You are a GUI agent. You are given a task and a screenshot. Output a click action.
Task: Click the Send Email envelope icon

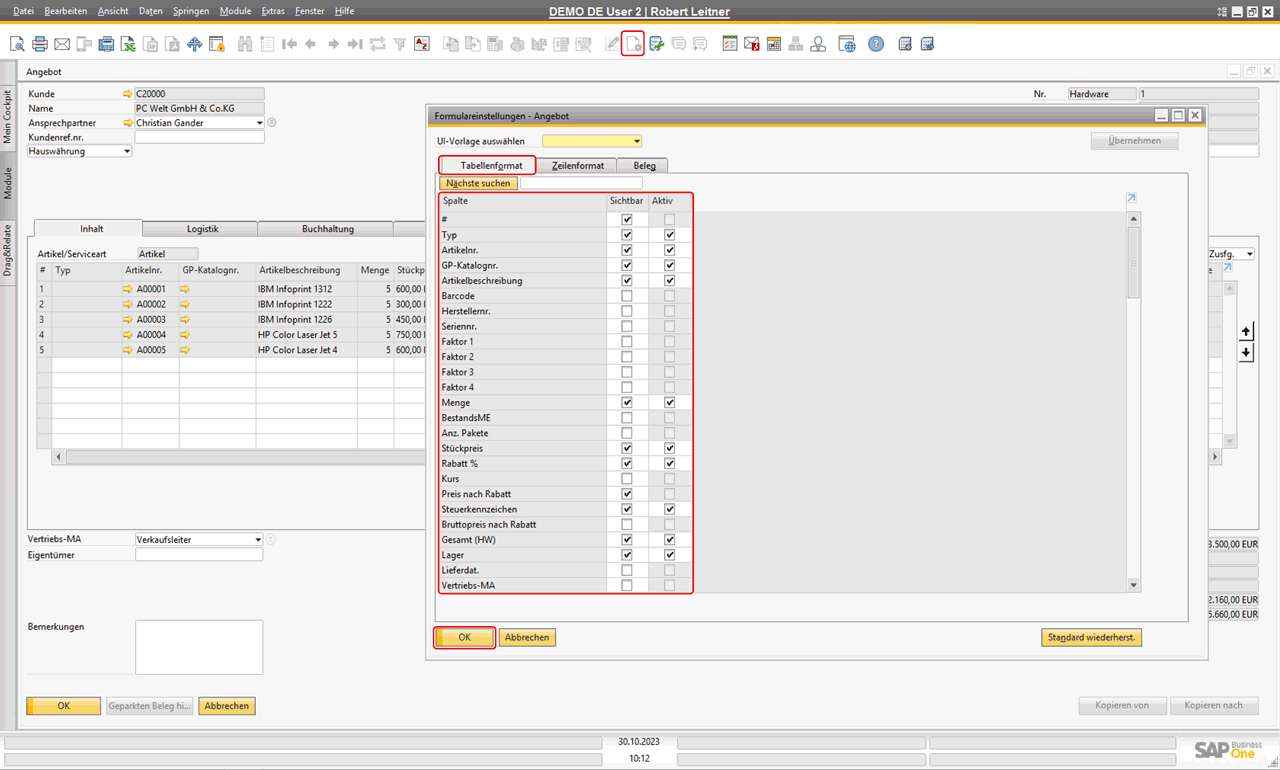tap(62, 44)
